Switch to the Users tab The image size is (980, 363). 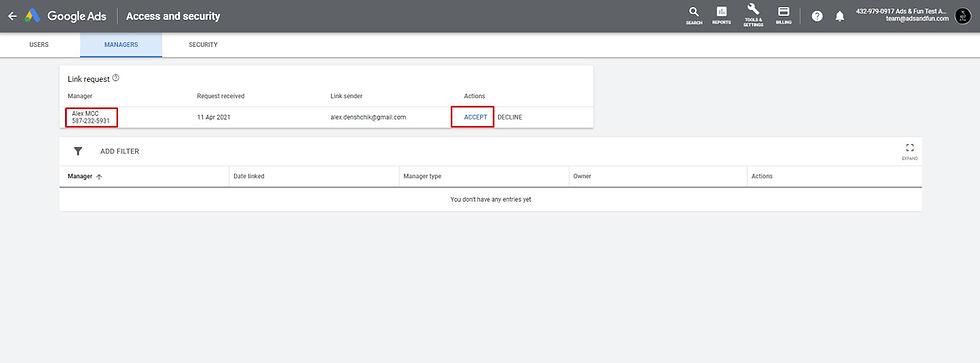tap(39, 45)
